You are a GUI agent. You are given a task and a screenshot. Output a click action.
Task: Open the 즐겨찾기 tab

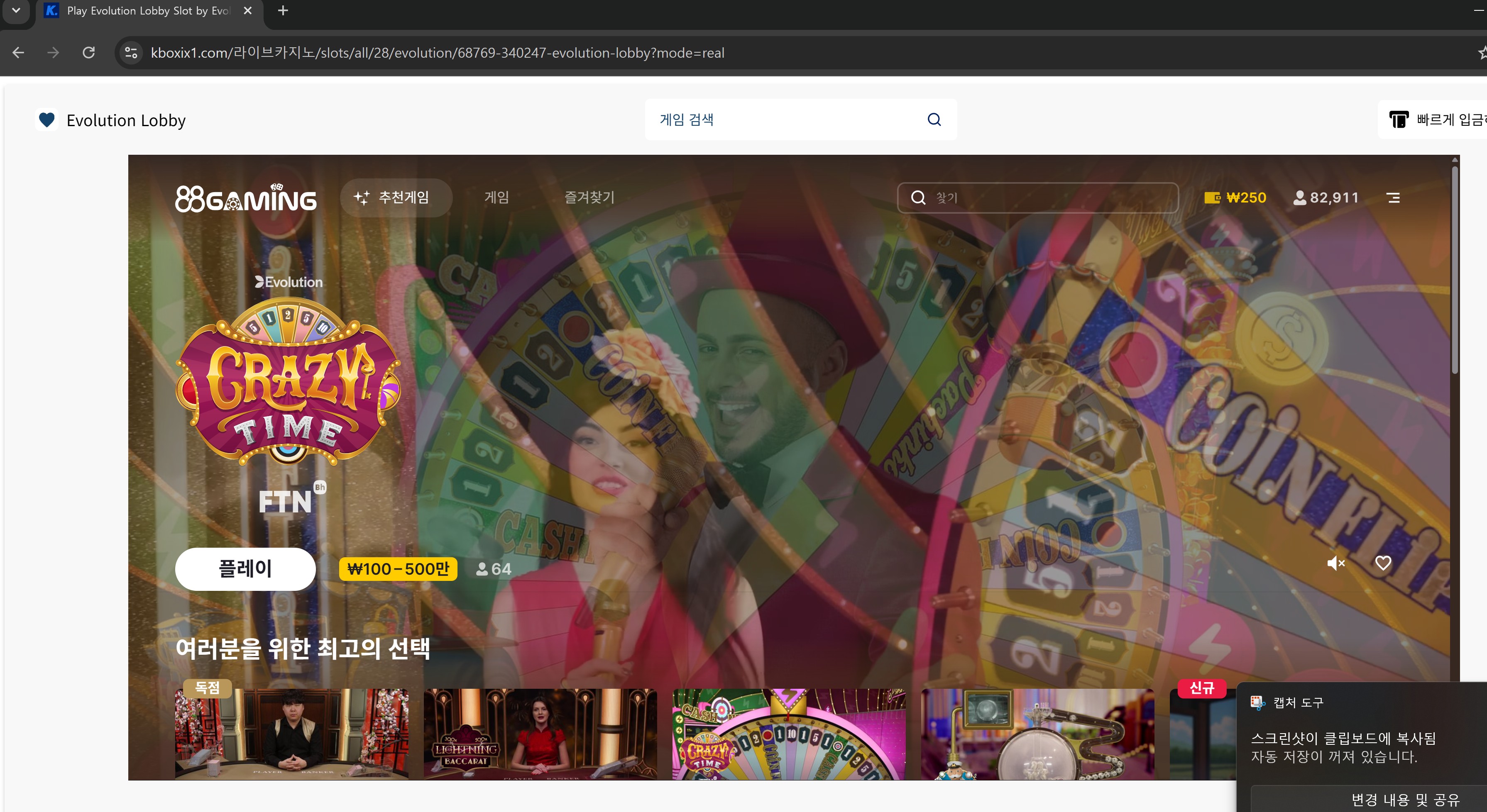tap(589, 198)
